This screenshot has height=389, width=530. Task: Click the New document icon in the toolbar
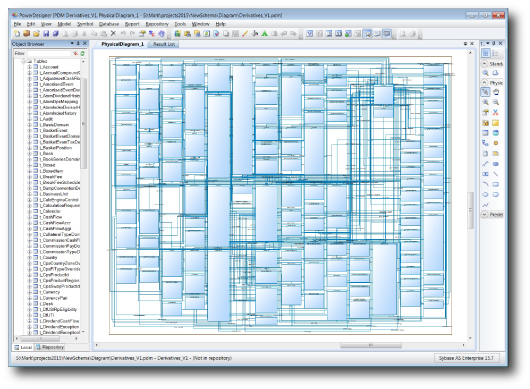(17, 33)
